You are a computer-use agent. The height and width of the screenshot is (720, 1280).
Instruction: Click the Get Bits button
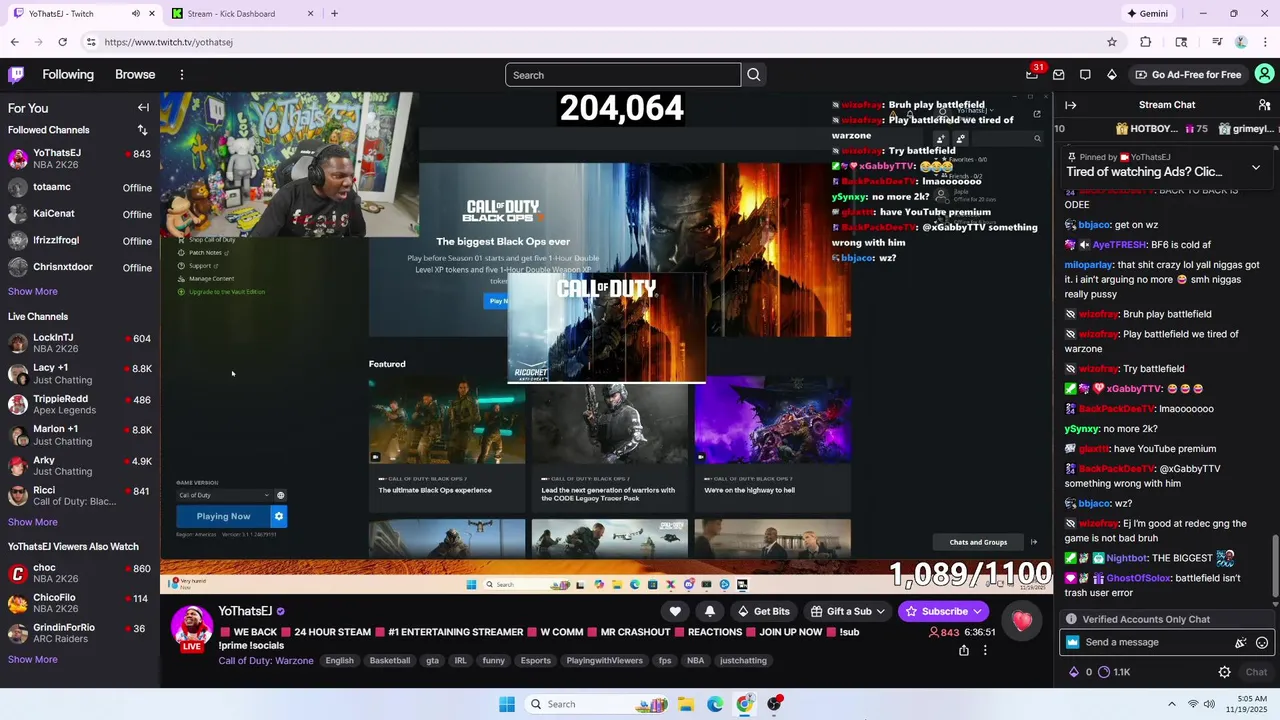pos(763,611)
